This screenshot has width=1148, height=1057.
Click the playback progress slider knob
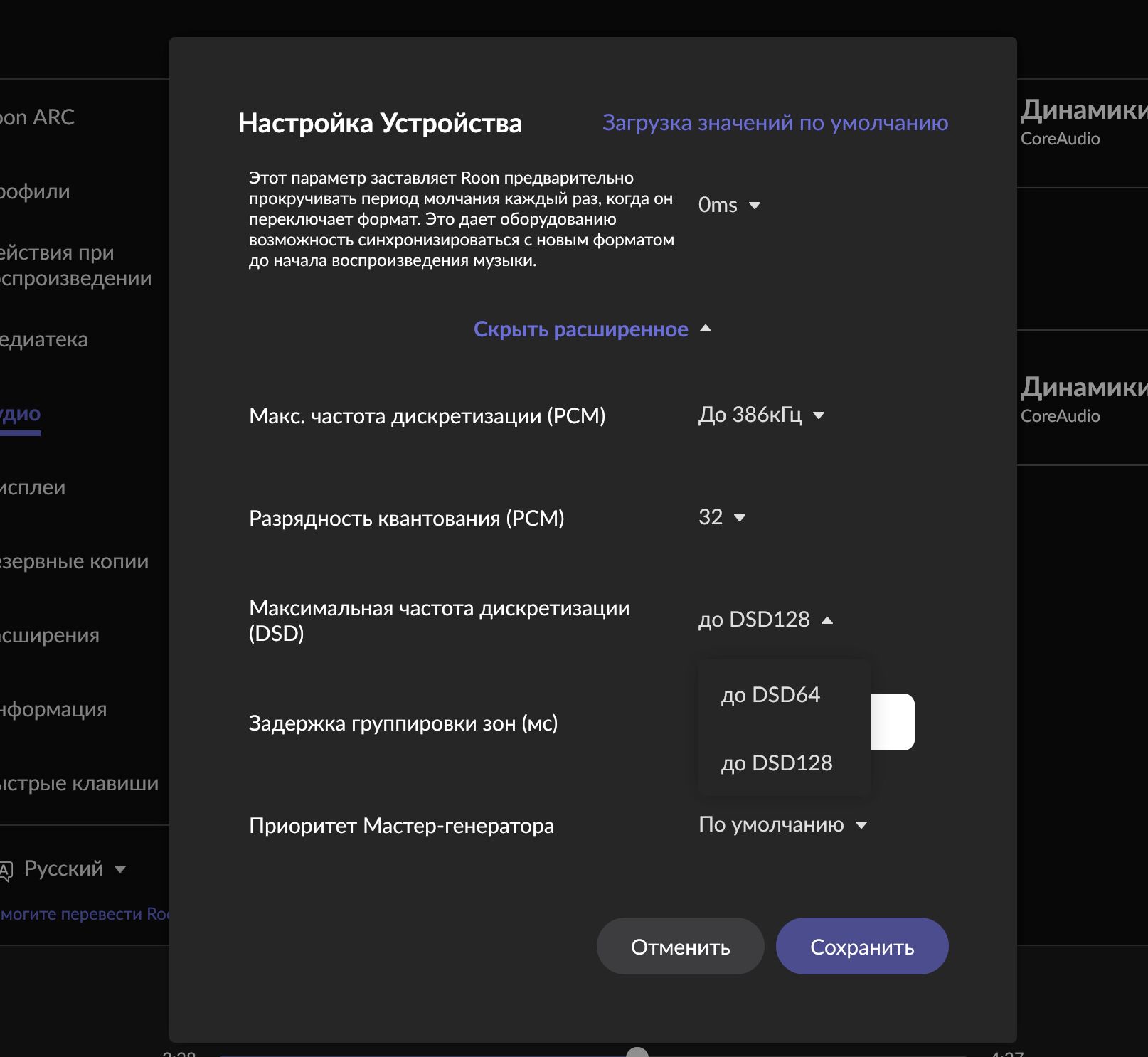pyautogui.click(x=637, y=1053)
